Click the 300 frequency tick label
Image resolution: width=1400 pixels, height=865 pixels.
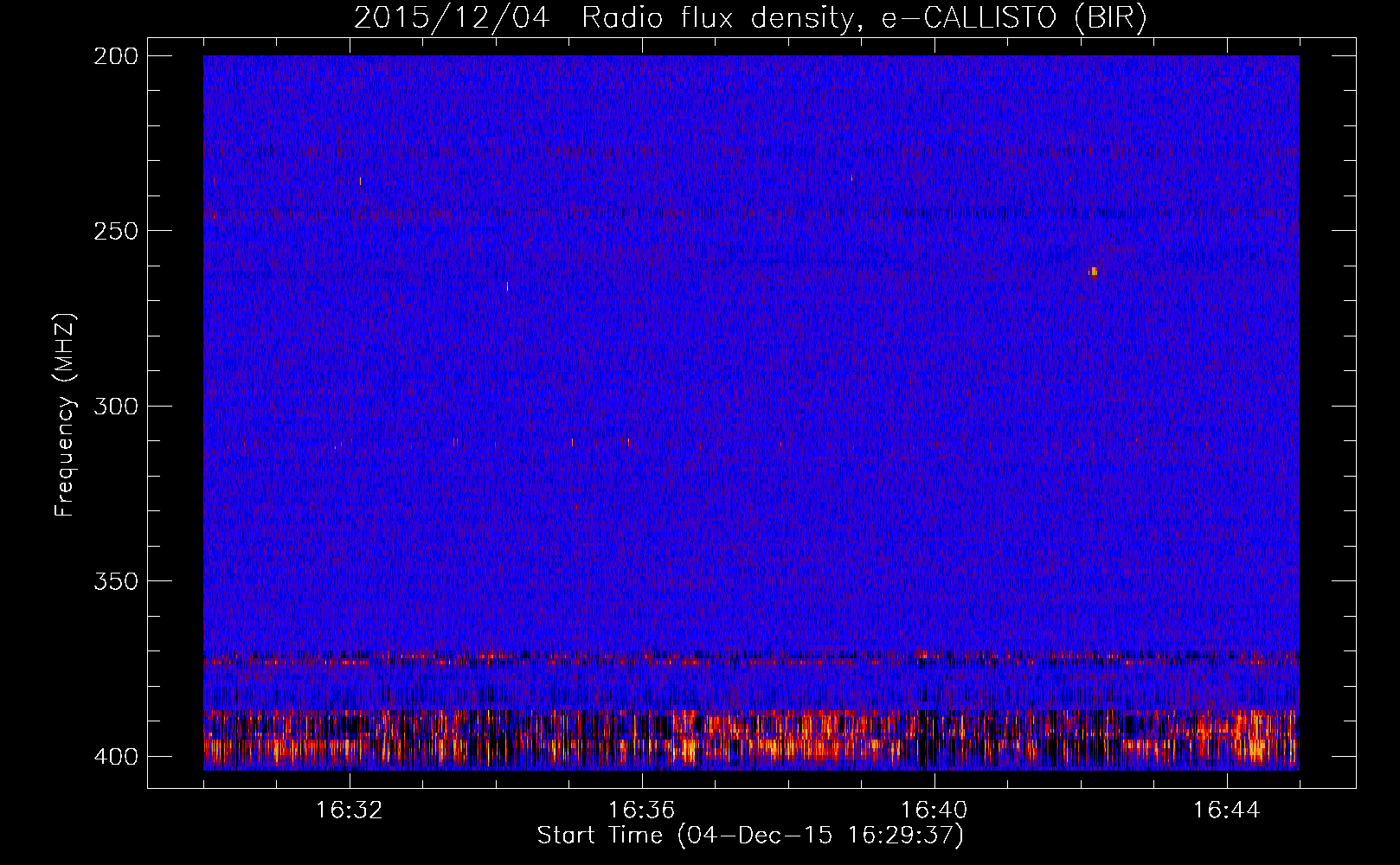115,406
